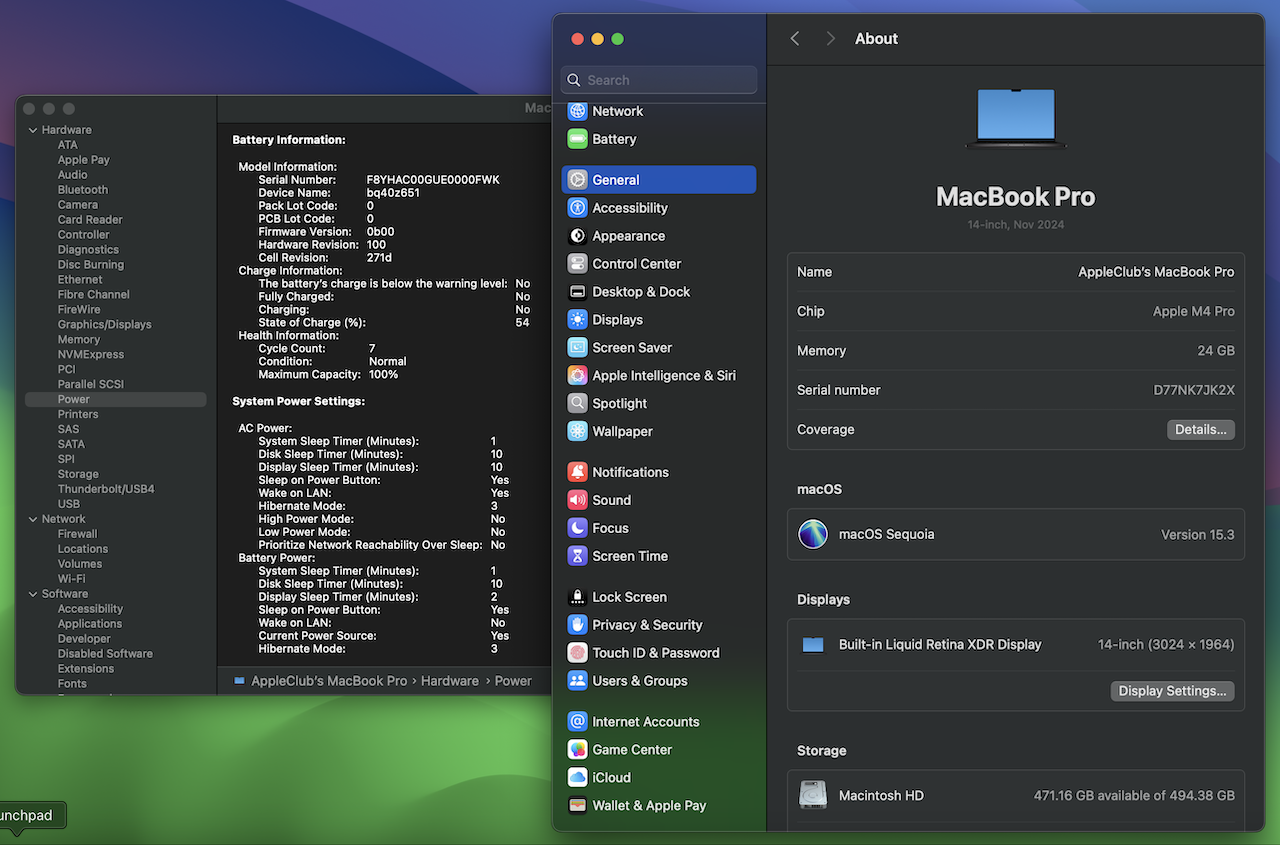Open Display Settings button

(1172, 691)
